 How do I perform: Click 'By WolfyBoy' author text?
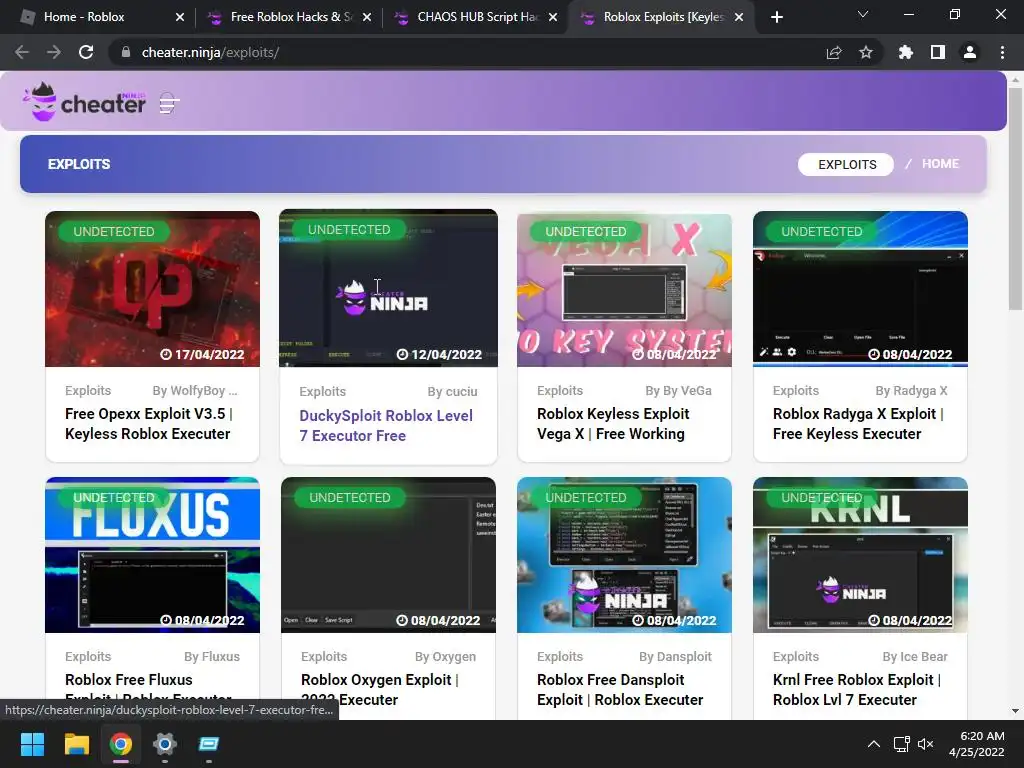(195, 391)
